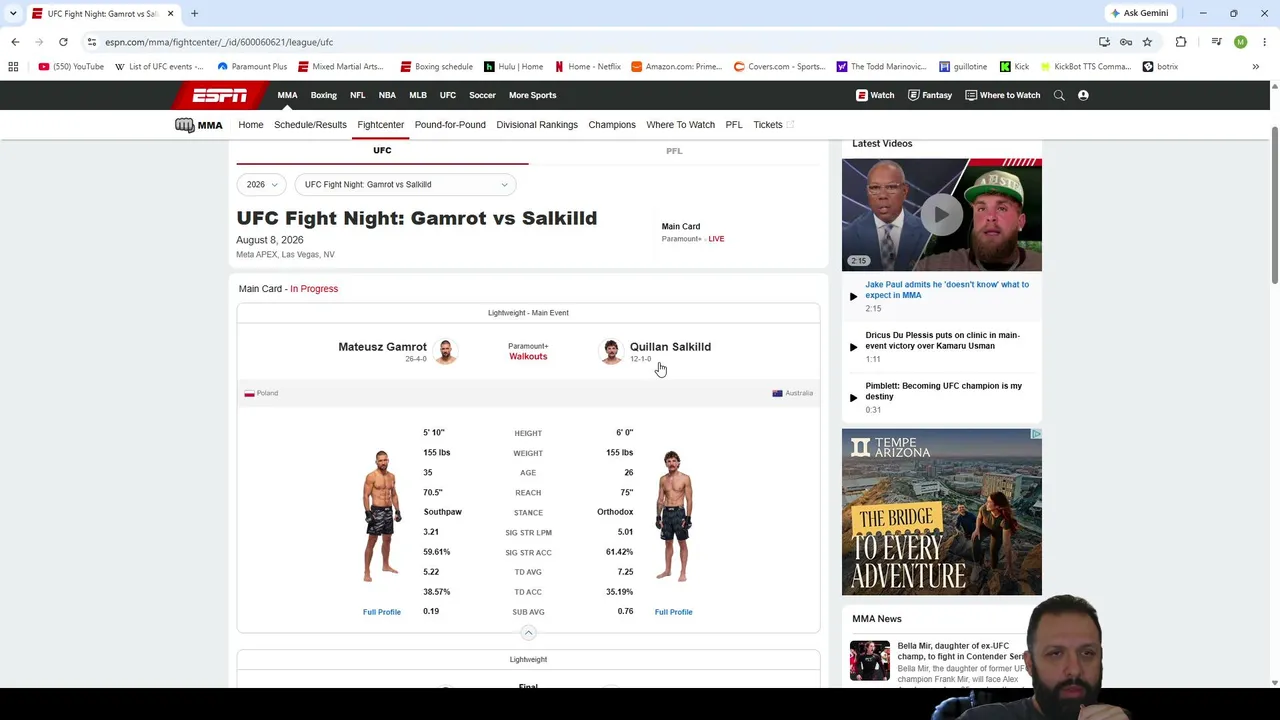The width and height of the screenshot is (1280, 720).
Task: Open the year 2026 dropdown
Action: 262,184
